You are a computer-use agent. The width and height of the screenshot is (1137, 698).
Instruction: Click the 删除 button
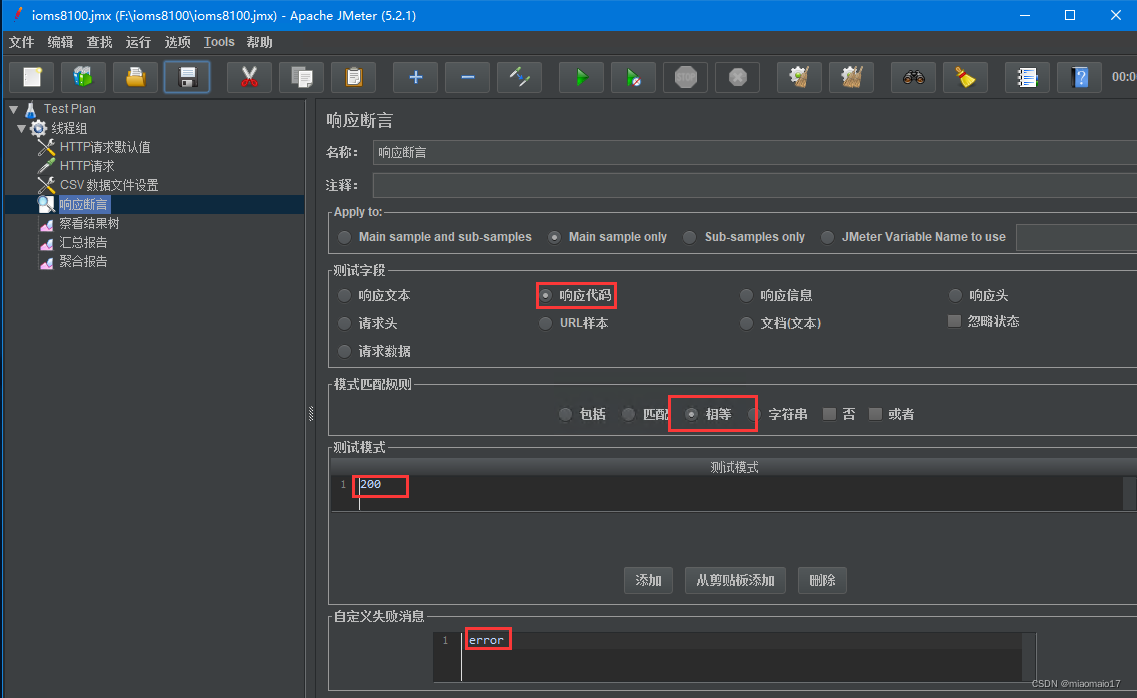(822, 581)
